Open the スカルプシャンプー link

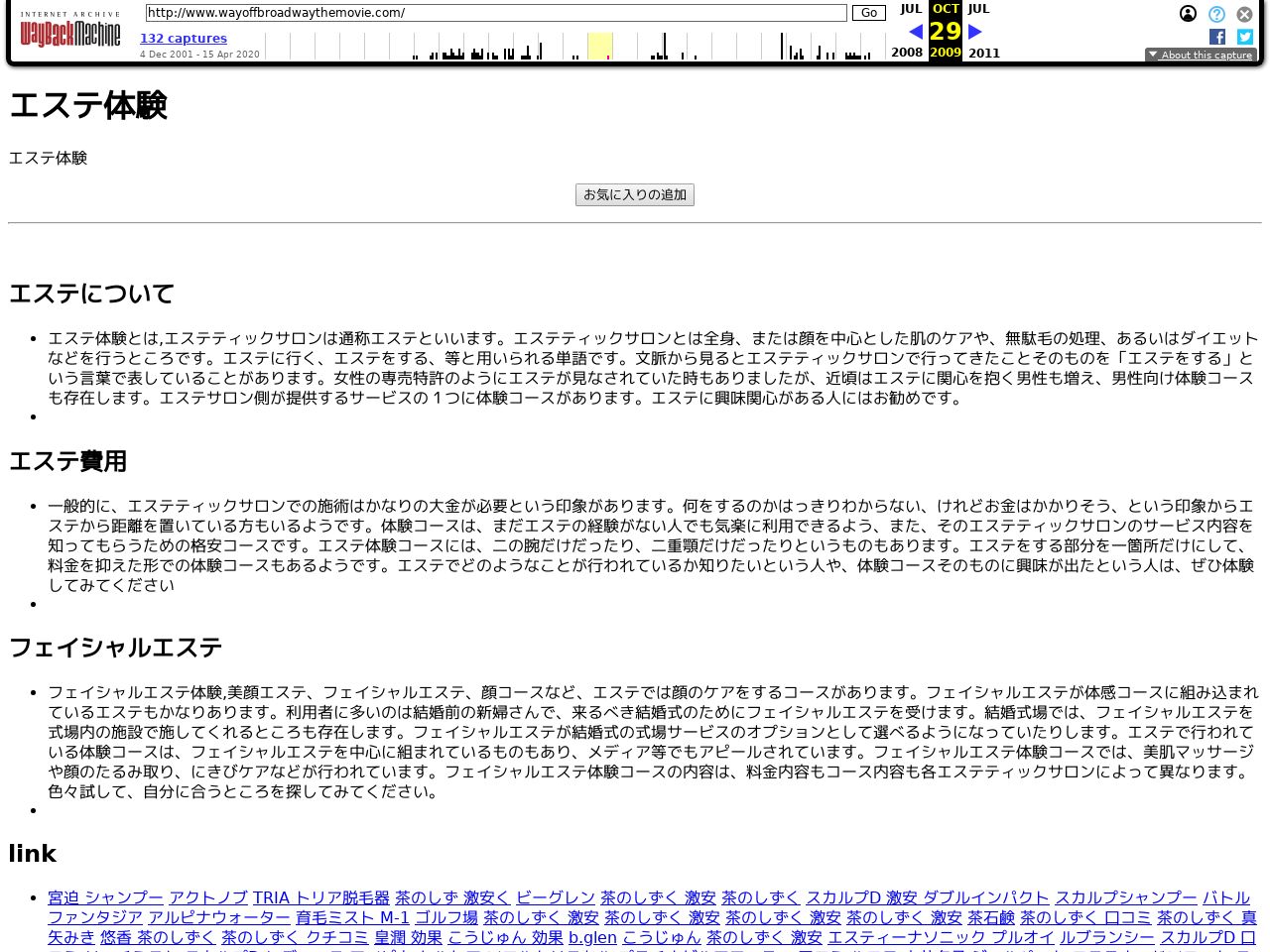(x=1125, y=897)
